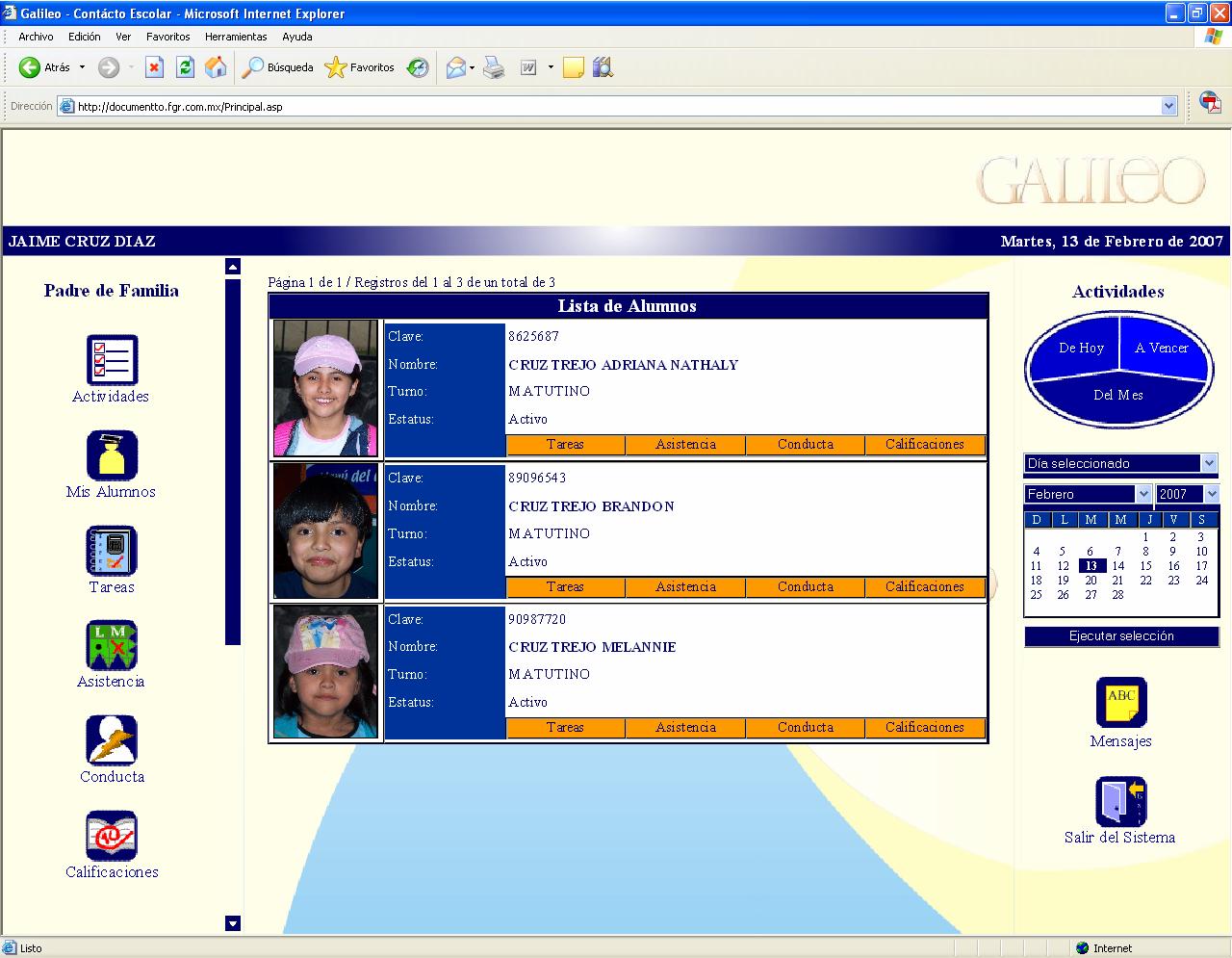Viewport: 1232px width, 958px height.
Task: Click the name CRUZ TREJO MELANNIE
Action: (592, 647)
